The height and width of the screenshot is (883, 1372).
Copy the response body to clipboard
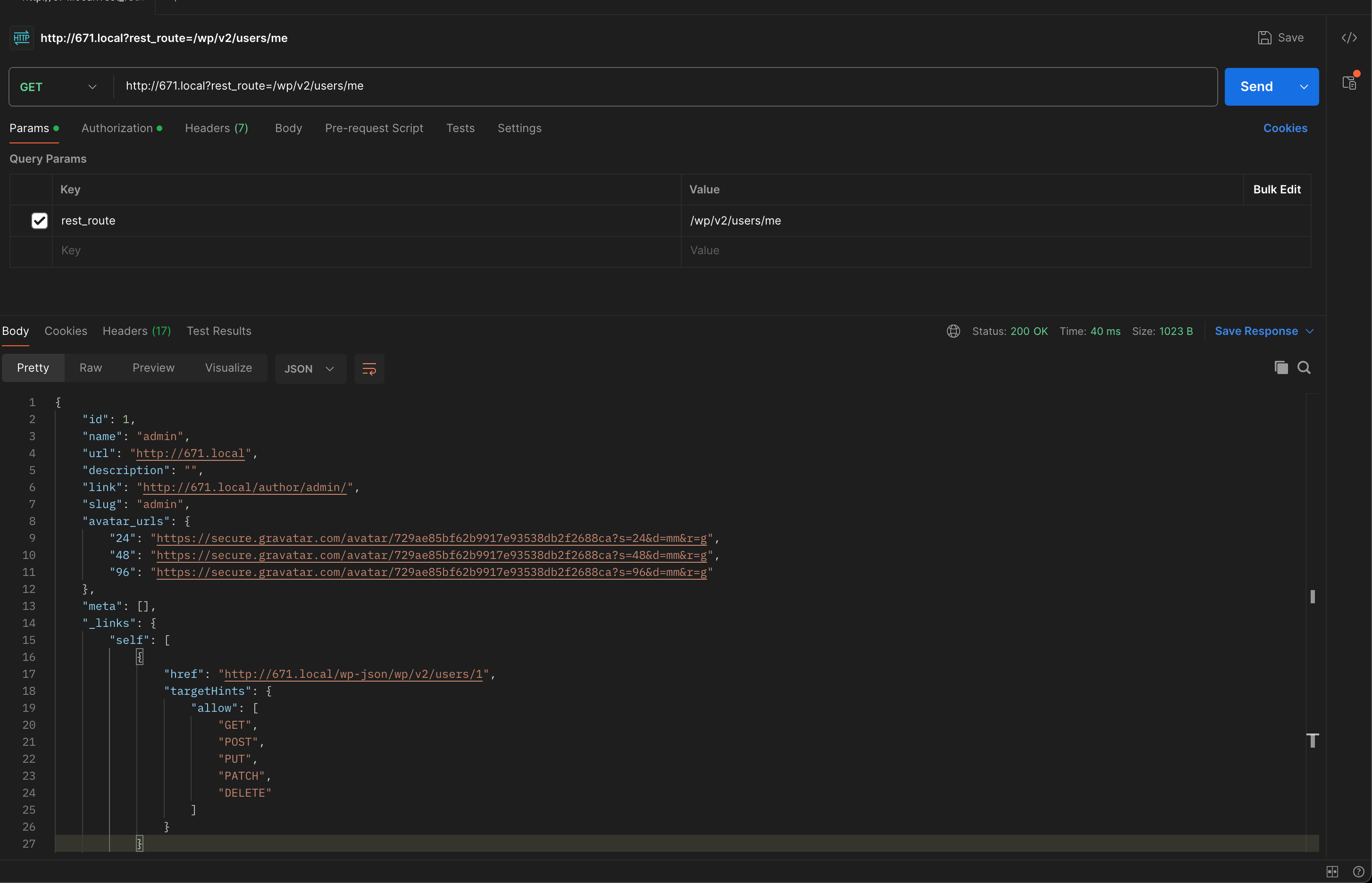click(x=1281, y=367)
